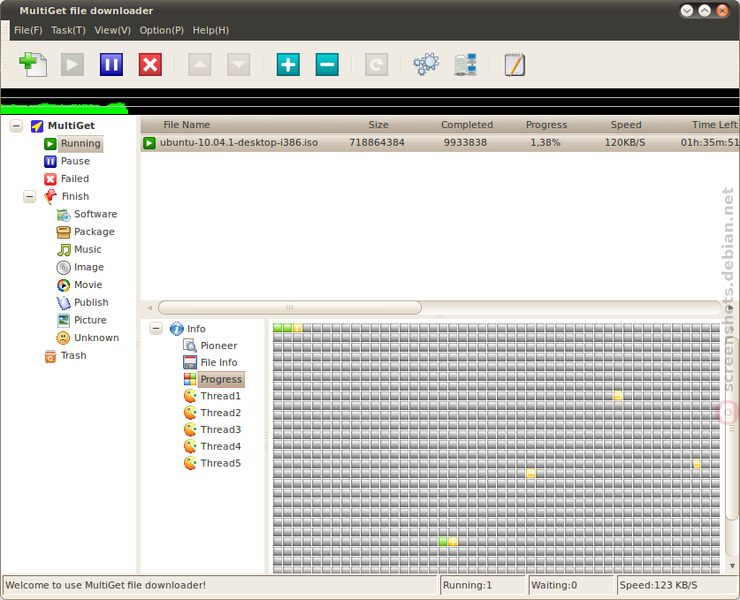Sort by Speed column header
The image size is (740, 600).
coord(626,125)
